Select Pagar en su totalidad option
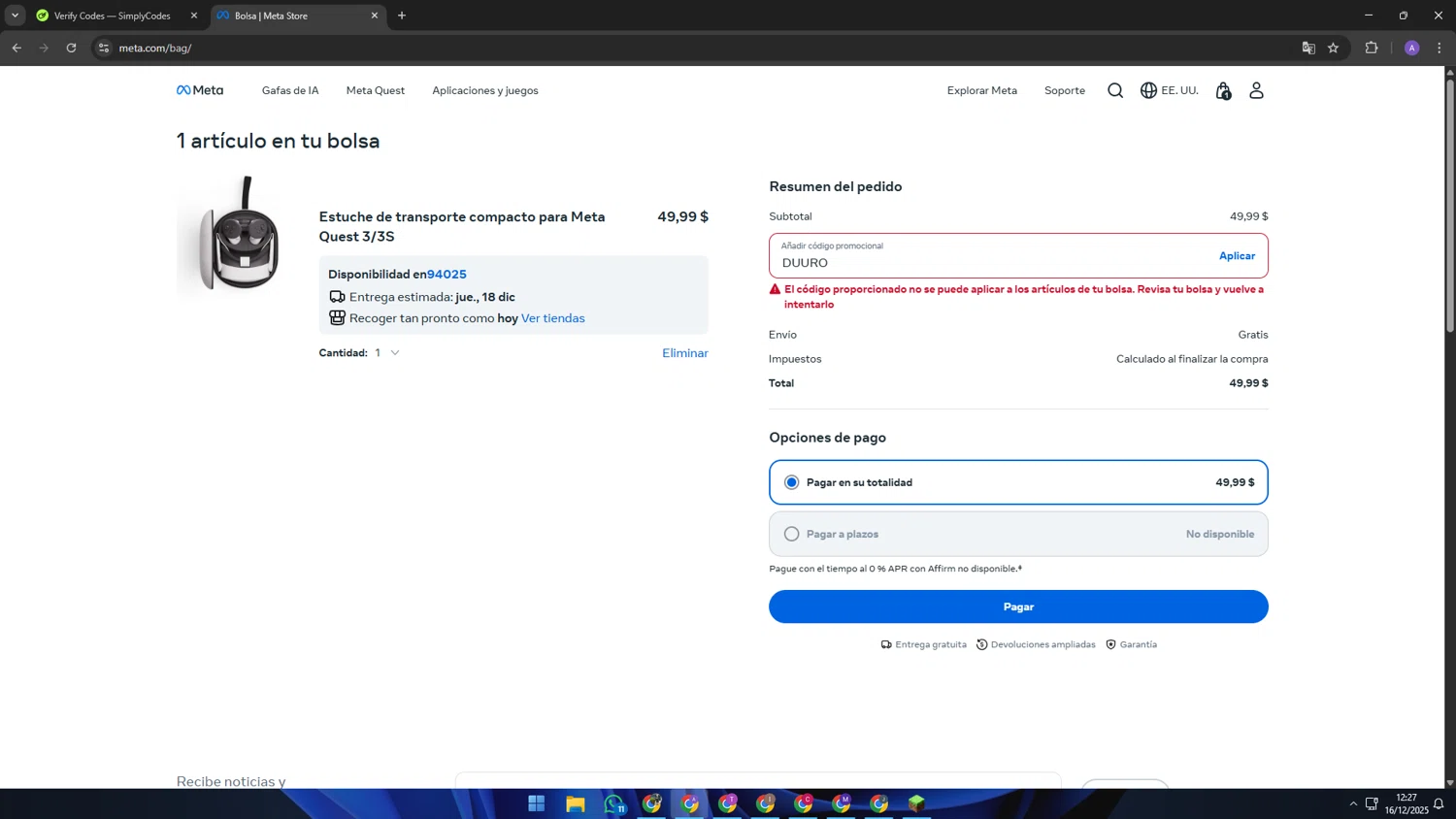This screenshot has height=819, width=1456. pos(1018,482)
